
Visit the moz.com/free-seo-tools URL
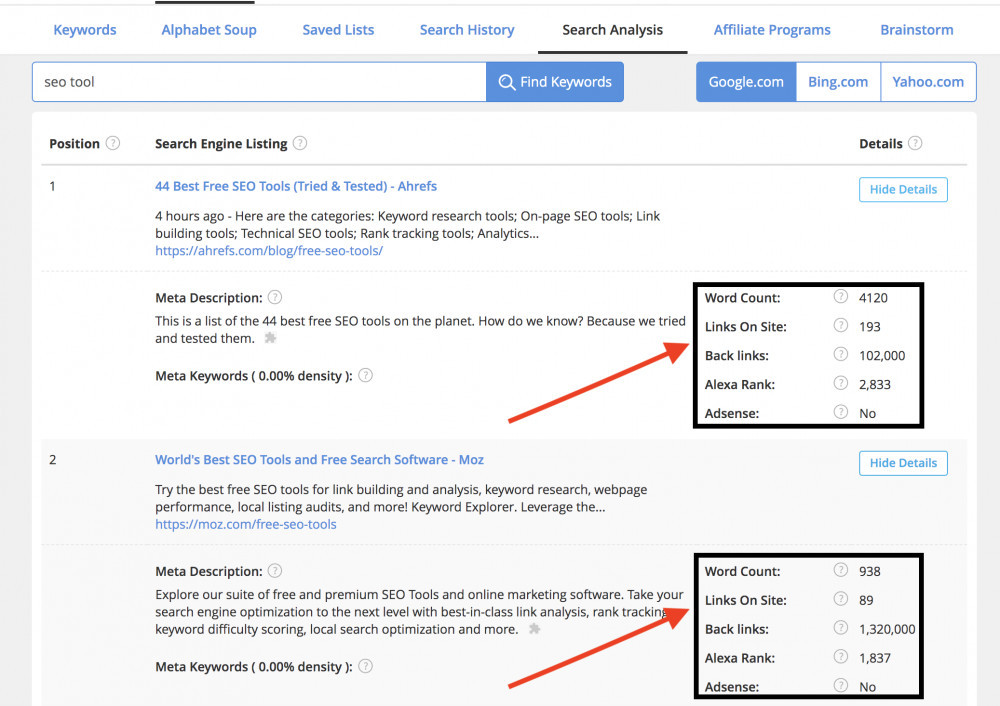(246, 524)
